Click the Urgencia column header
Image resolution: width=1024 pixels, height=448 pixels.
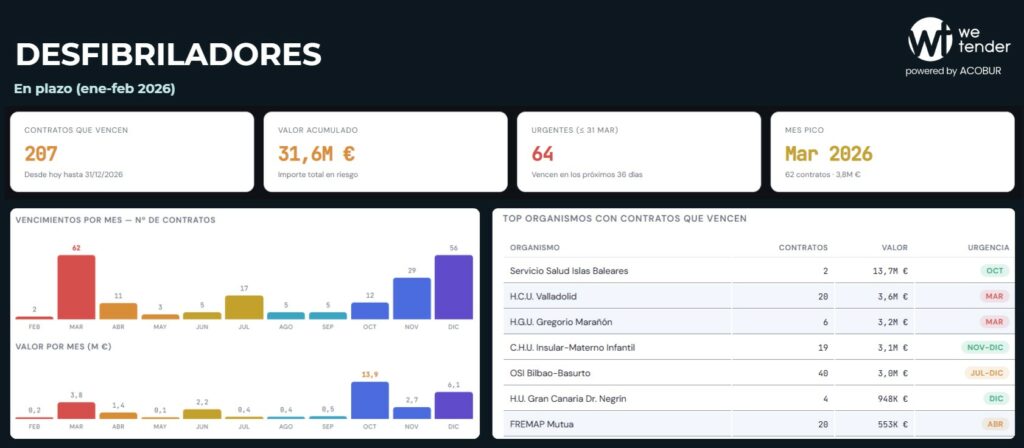[989, 247]
